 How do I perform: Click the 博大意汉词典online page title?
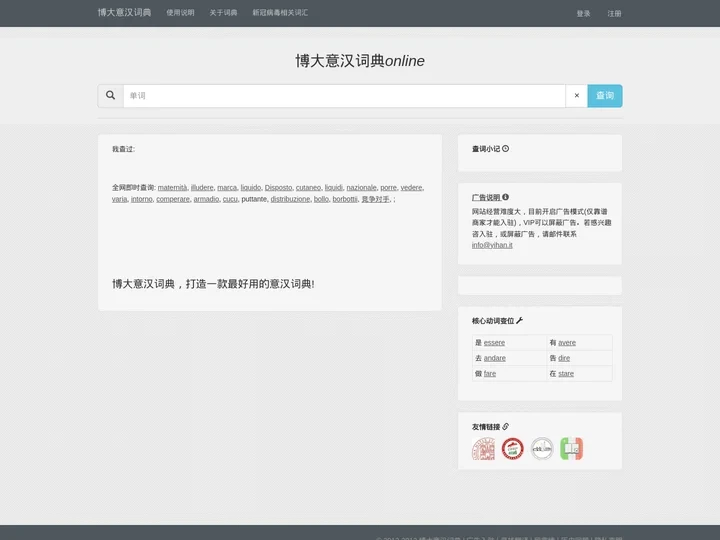pyautogui.click(x=360, y=61)
